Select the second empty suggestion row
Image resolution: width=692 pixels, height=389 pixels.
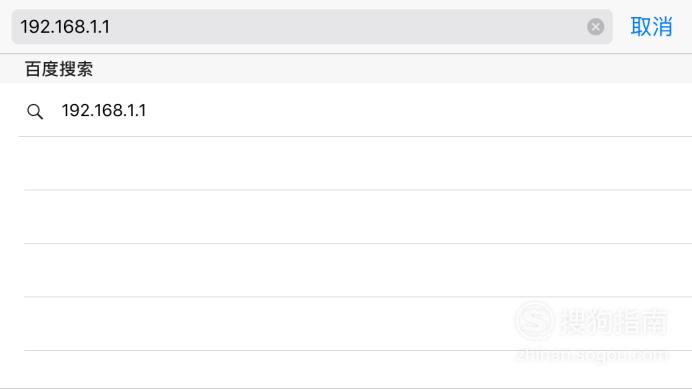(358, 217)
